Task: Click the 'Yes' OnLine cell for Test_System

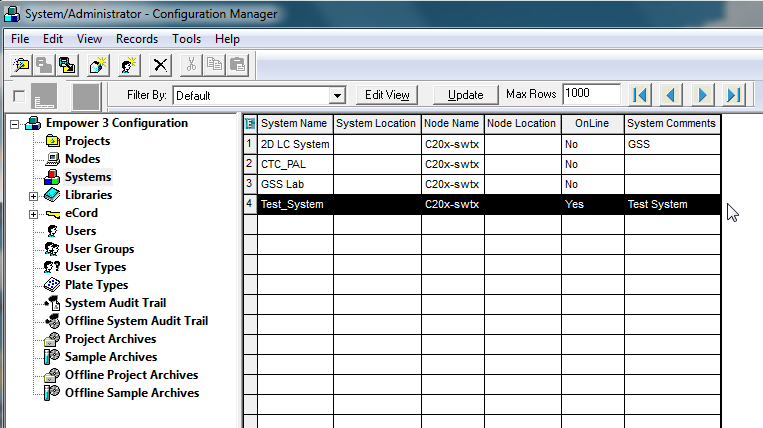Action: [592, 204]
